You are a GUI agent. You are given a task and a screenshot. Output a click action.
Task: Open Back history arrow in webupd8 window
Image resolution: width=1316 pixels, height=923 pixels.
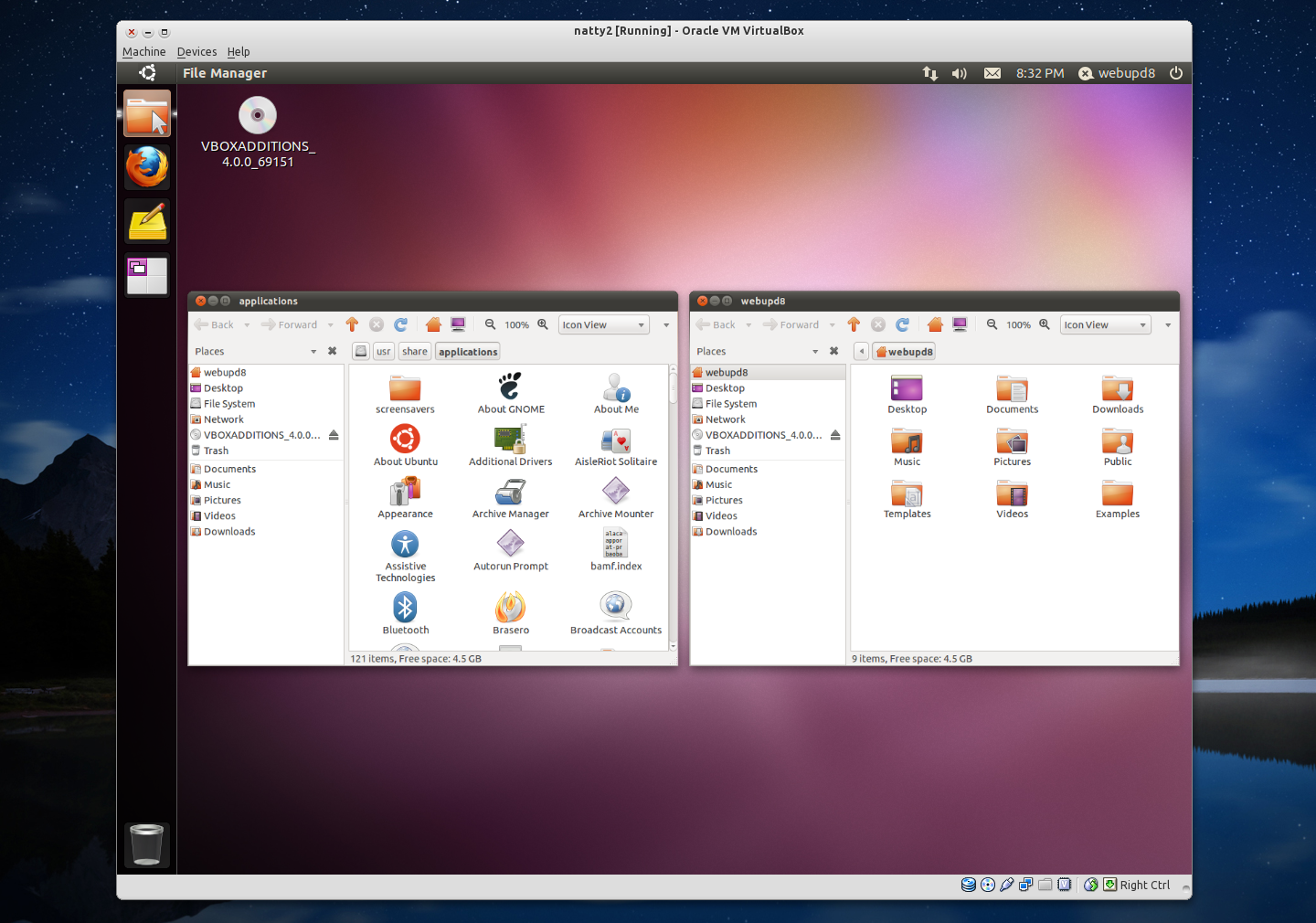click(748, 325)
